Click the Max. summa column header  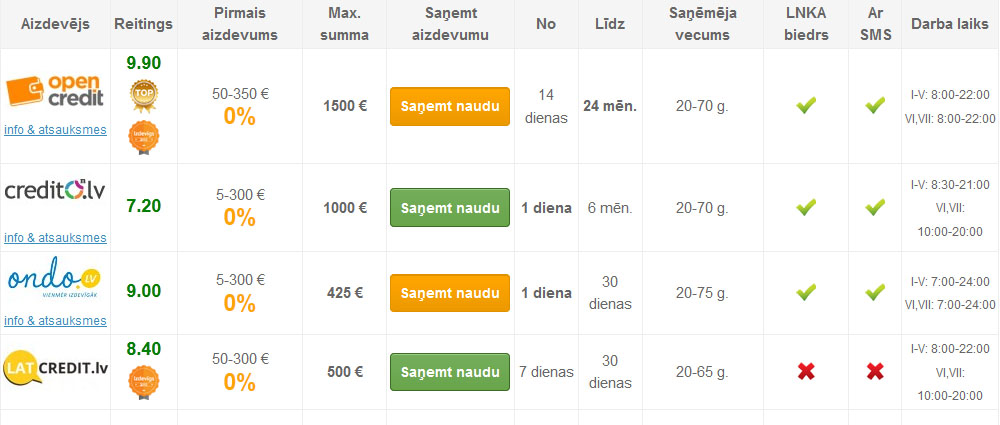click(348, 23)
